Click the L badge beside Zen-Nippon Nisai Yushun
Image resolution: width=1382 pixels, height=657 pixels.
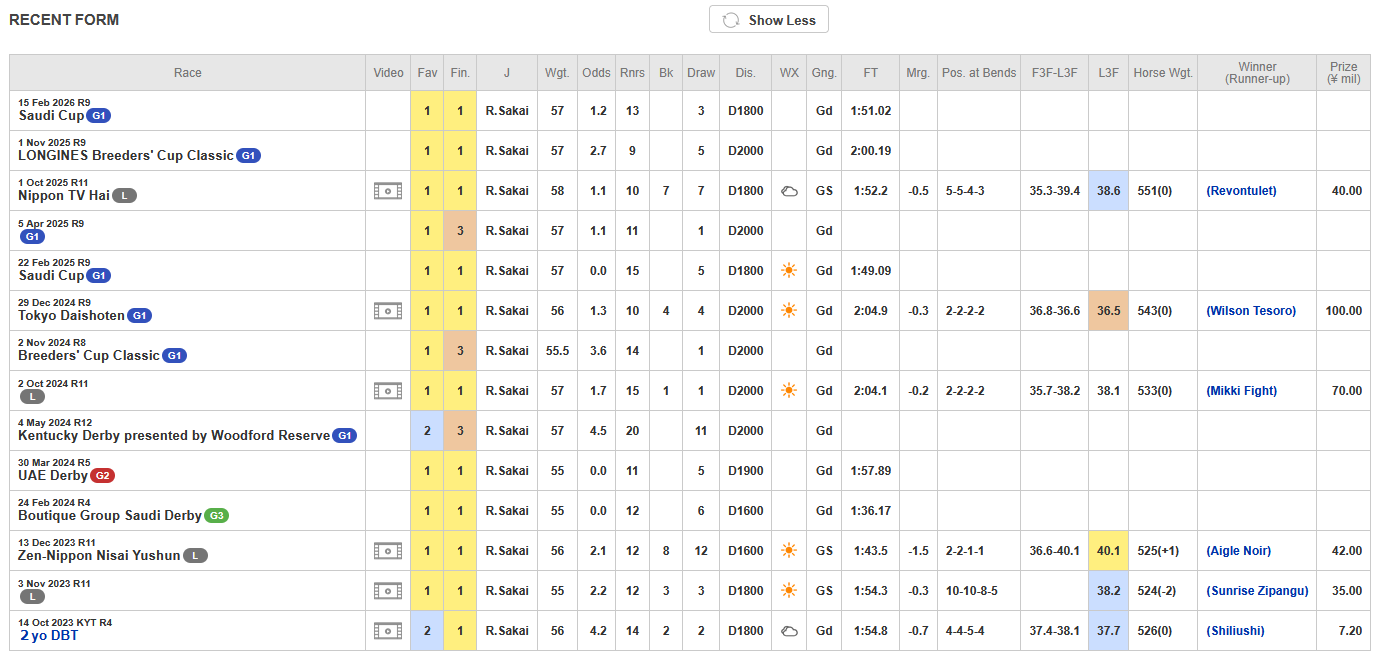[195, 556]
